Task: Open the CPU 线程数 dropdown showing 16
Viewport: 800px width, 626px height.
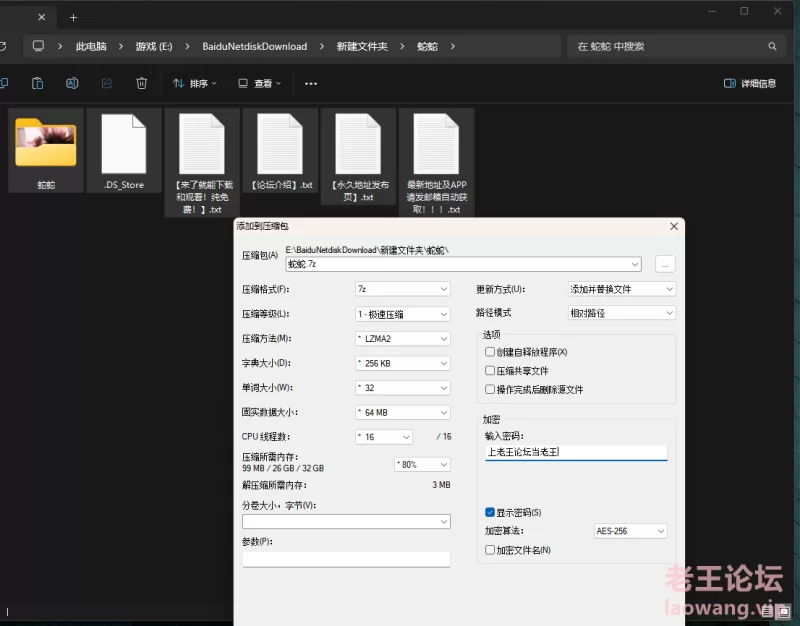Action: pos(384,437)
